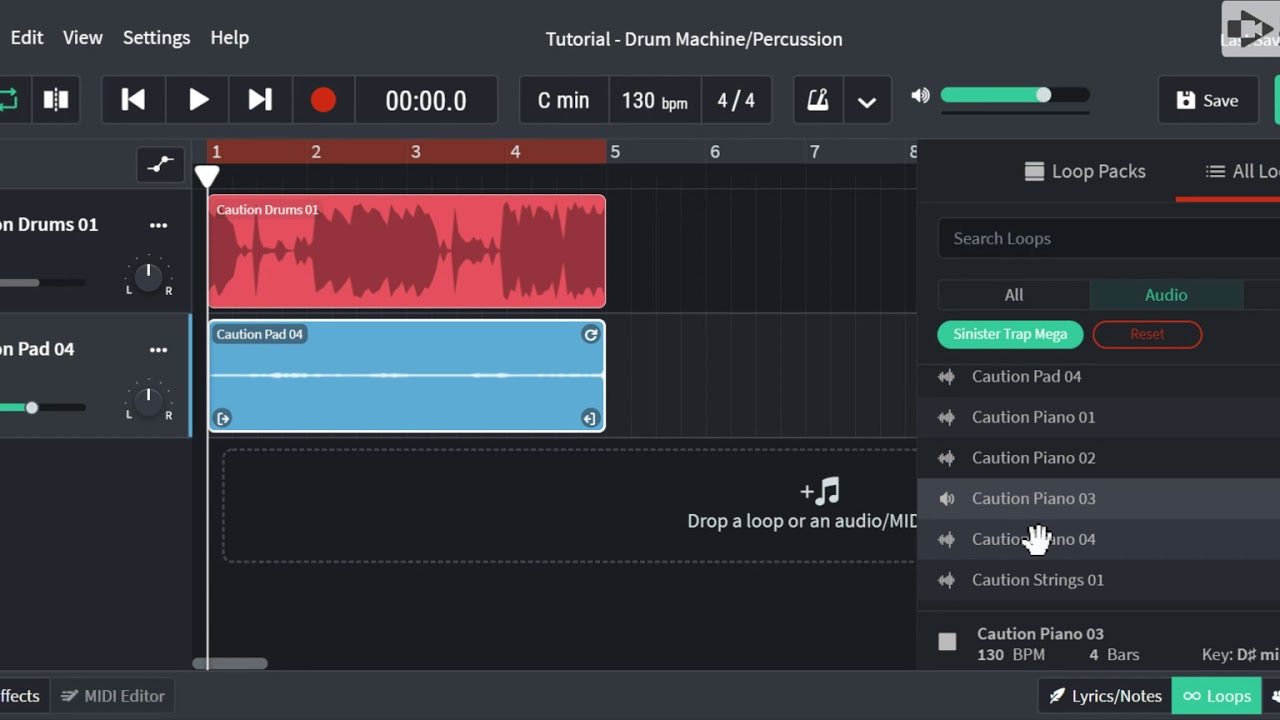1280x720 pixels.
Task: Select the Caution Pad 04 blue clip
Action: pos(407,376)
